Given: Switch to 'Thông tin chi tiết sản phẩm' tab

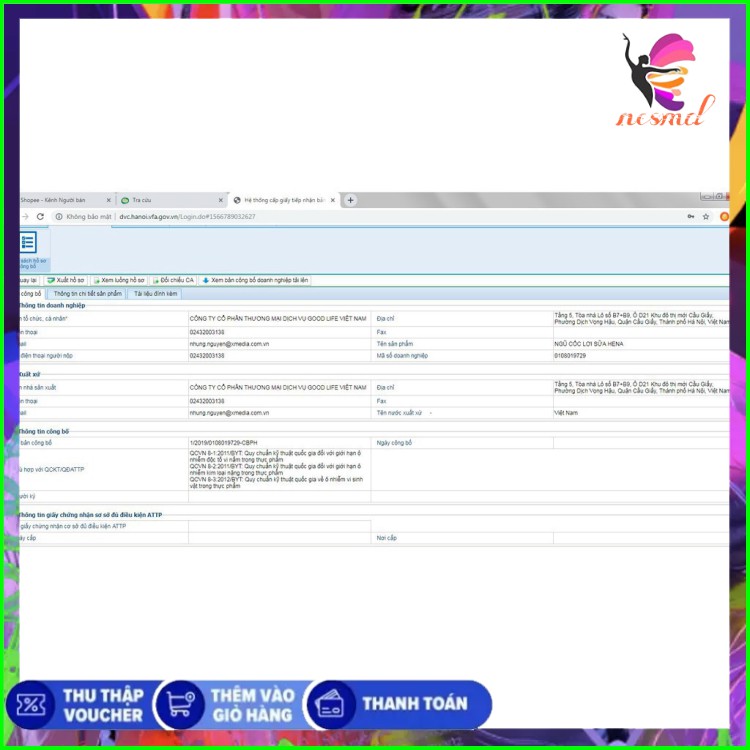Looking at the screenshot, I should (87, 294).
